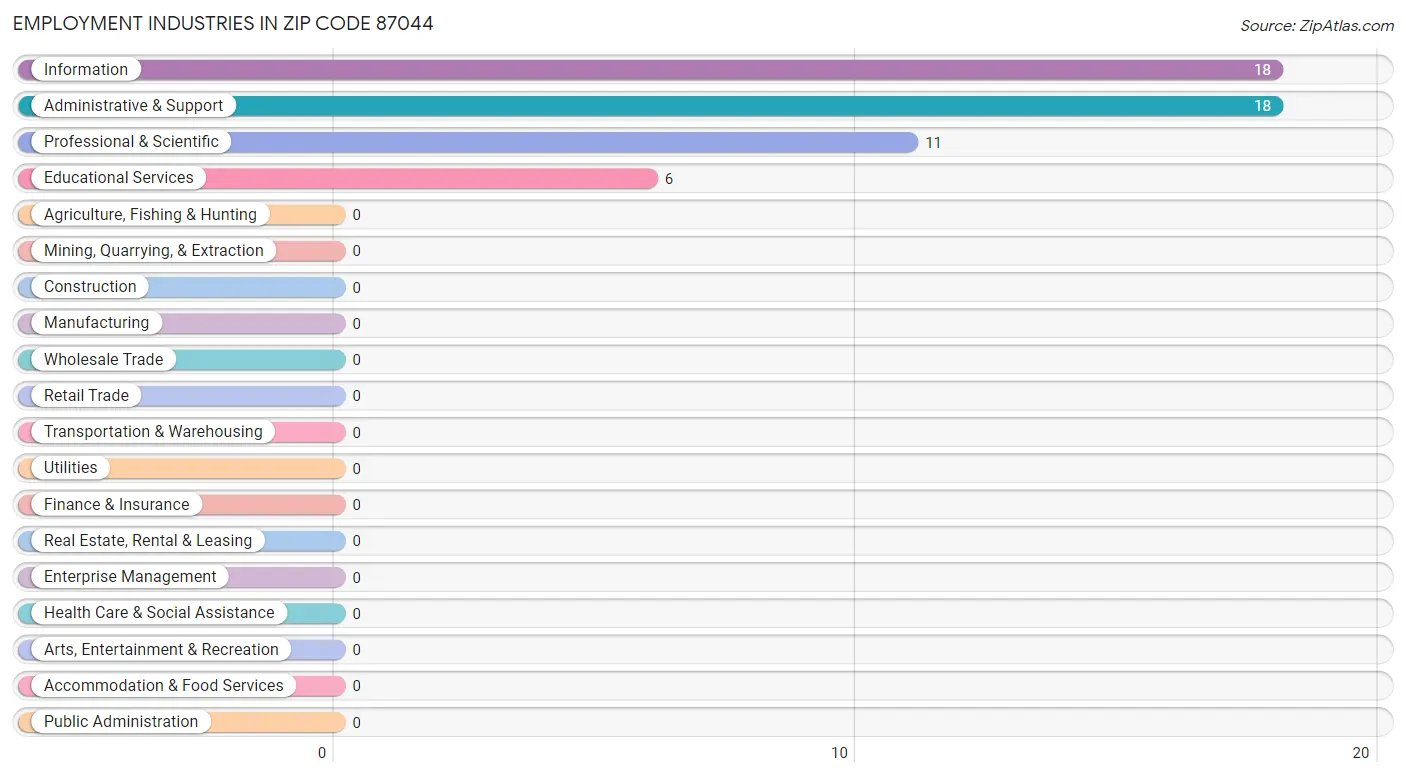
Task: Select the Administrative & Support label
Action: tap(133, 106)
